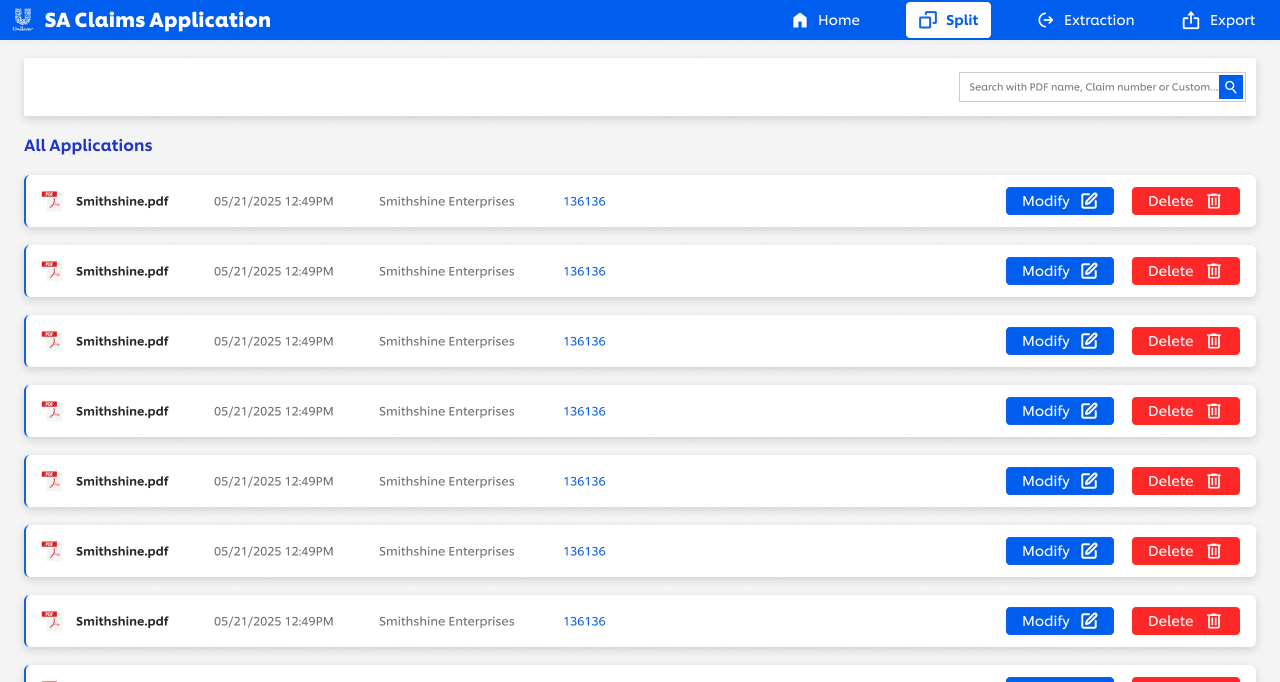Click the house icon in the top navigation

click(800, 20)
